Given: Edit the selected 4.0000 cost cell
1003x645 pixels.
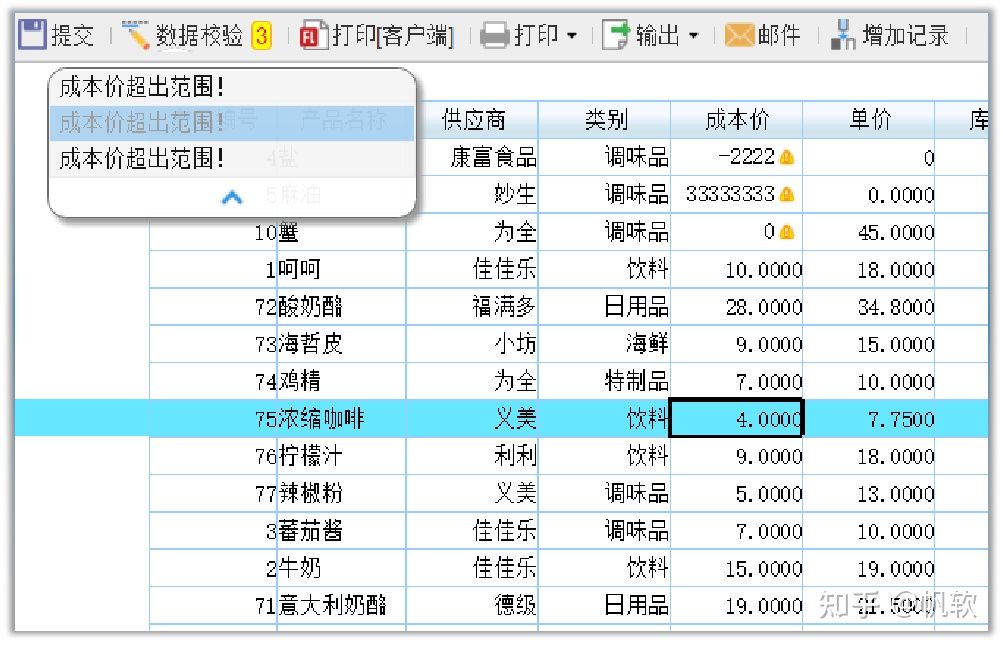Looking at the screenshot, I should click(736, 418).
